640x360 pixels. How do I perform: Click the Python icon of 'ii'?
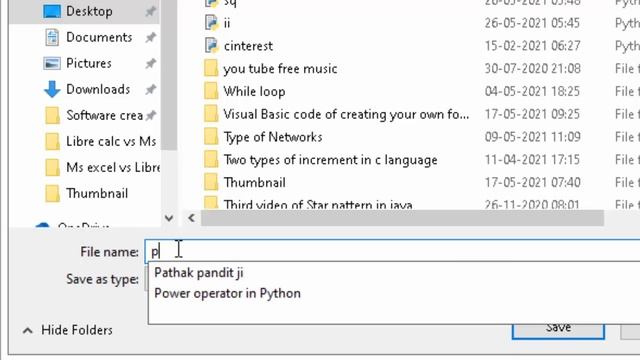click(211, 22)
